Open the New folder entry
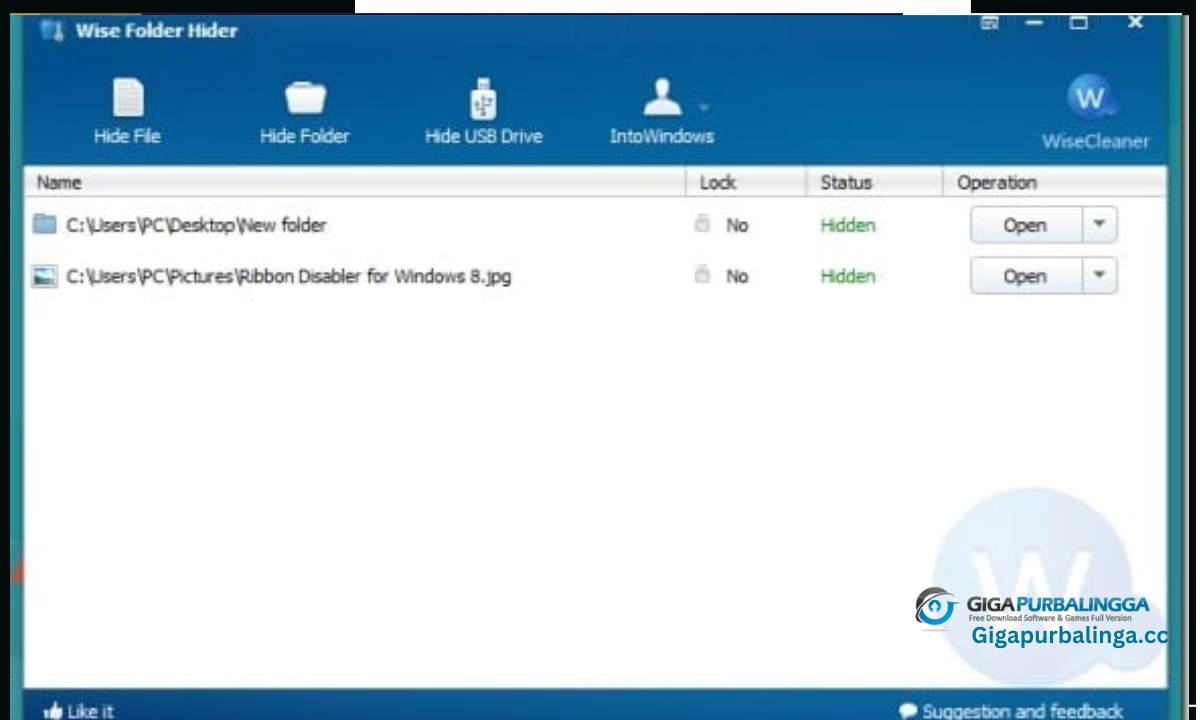The width and height of the screenshot is (1200, 720). coord(1026,225)
